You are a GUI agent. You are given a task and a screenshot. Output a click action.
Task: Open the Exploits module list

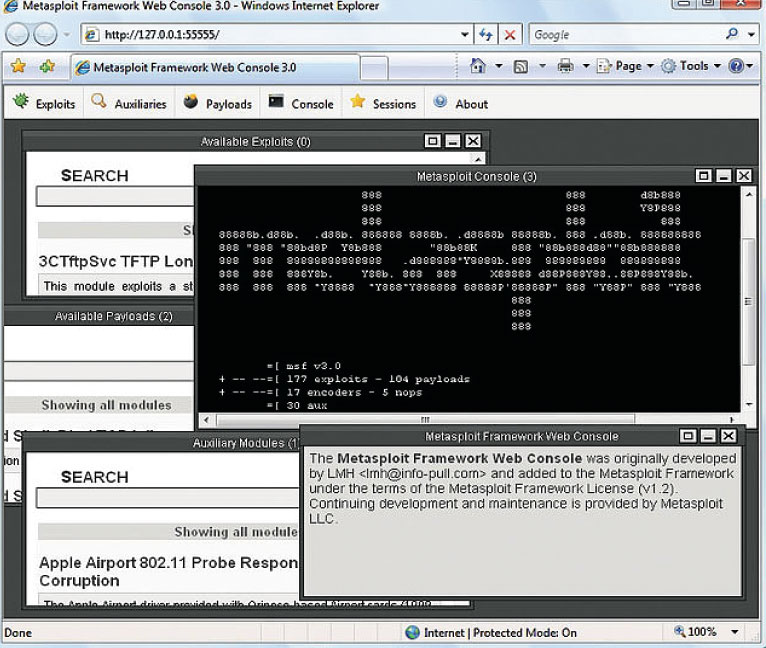click(x=44, y=103)
